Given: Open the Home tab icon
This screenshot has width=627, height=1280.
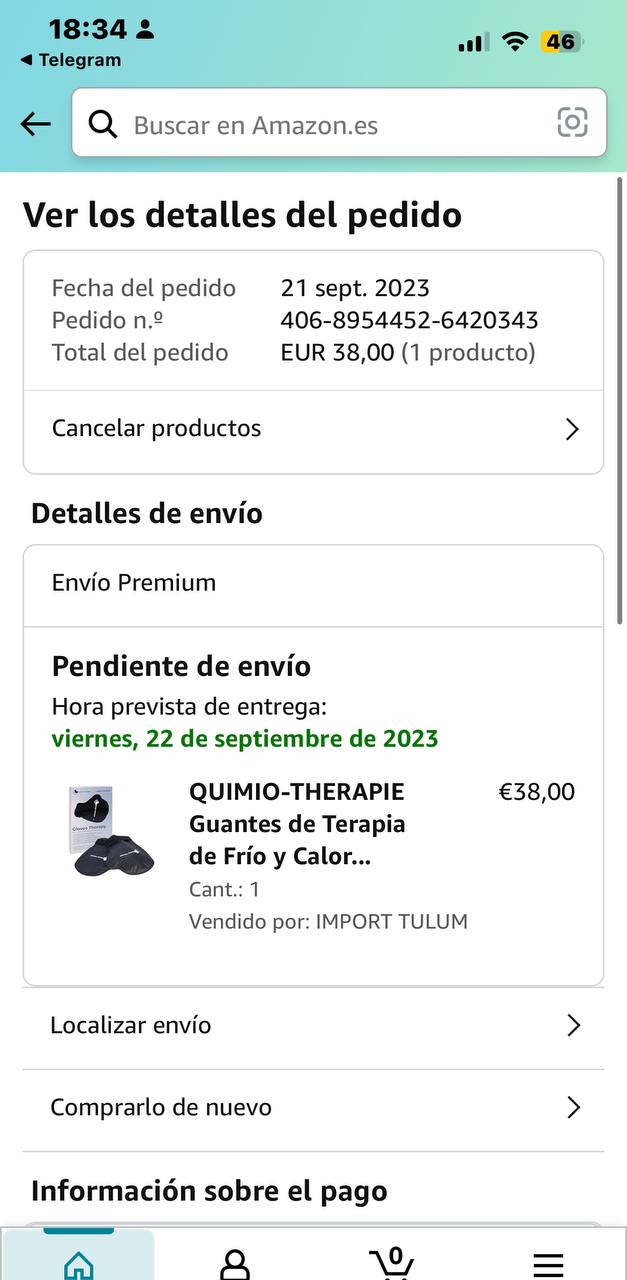Looking at the screenshot, I should point(78,1262).
